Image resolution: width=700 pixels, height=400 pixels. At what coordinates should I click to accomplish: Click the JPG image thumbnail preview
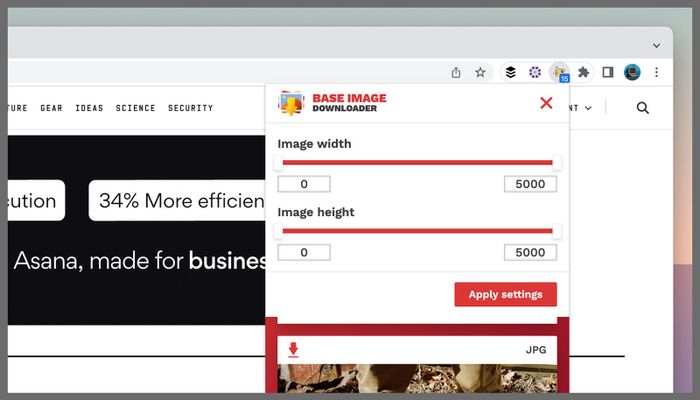(x=417, y=378)
